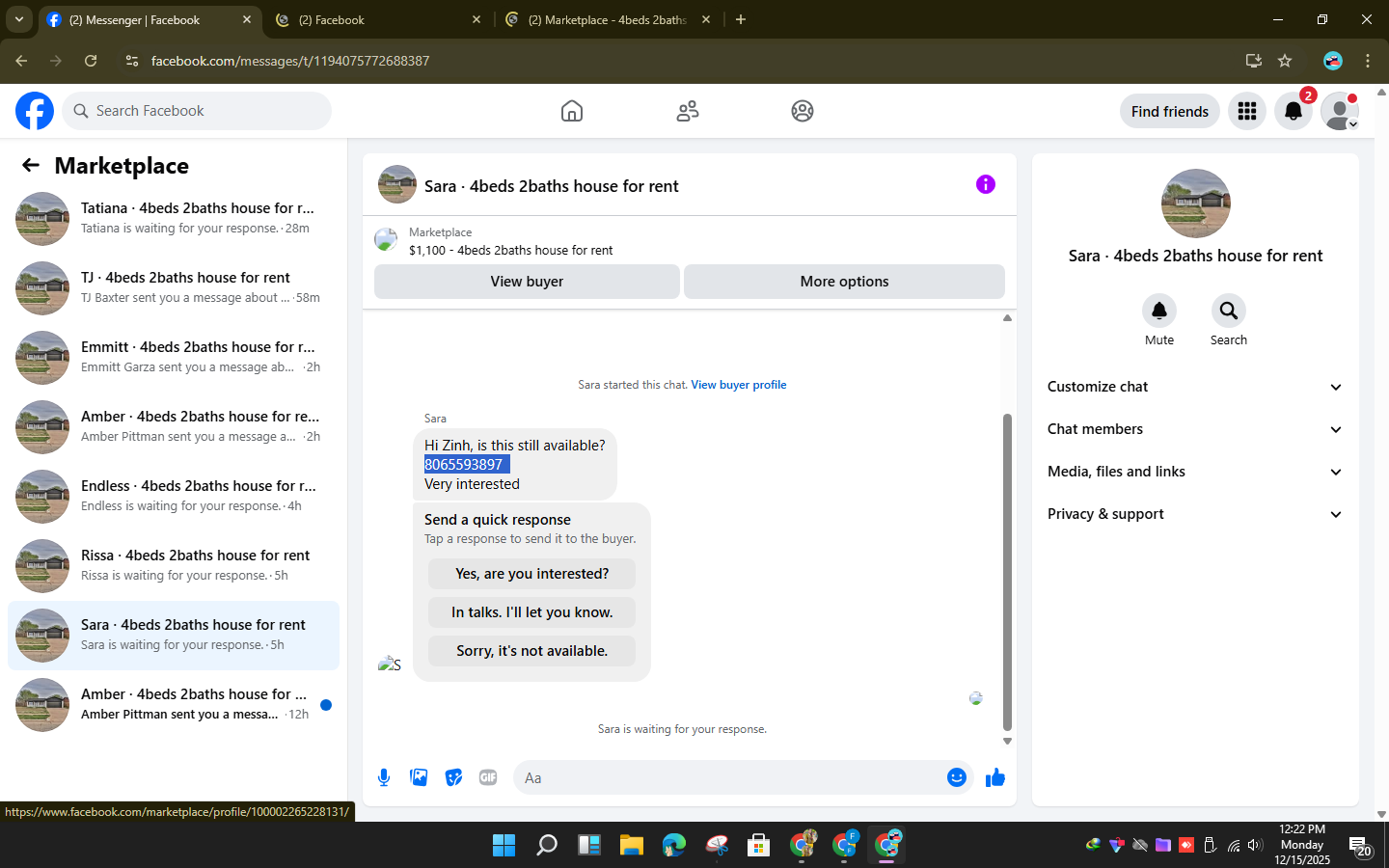1389x868 pixels.
Task: Send quick response "Sorry, it's not available."
Action: 531,651
